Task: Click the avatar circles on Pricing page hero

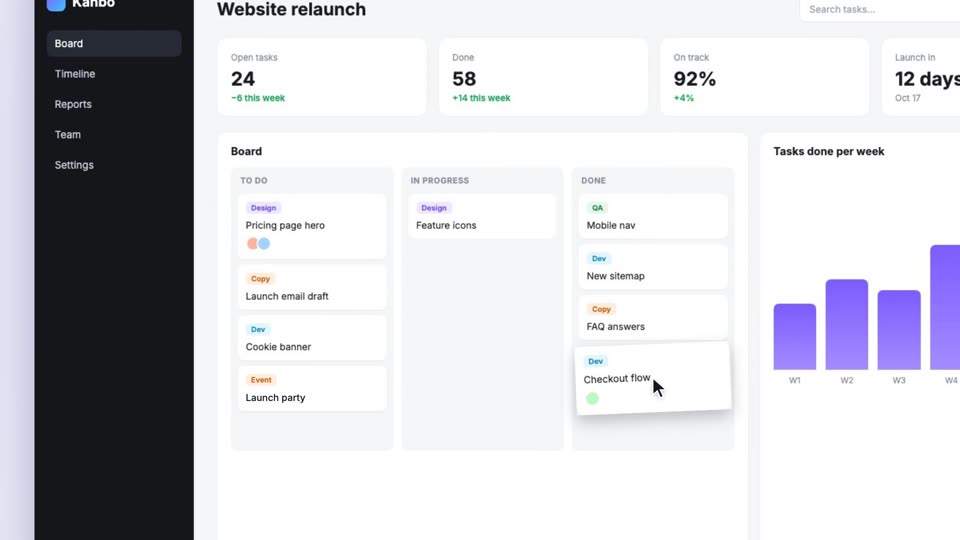Action: pos(258,244)
